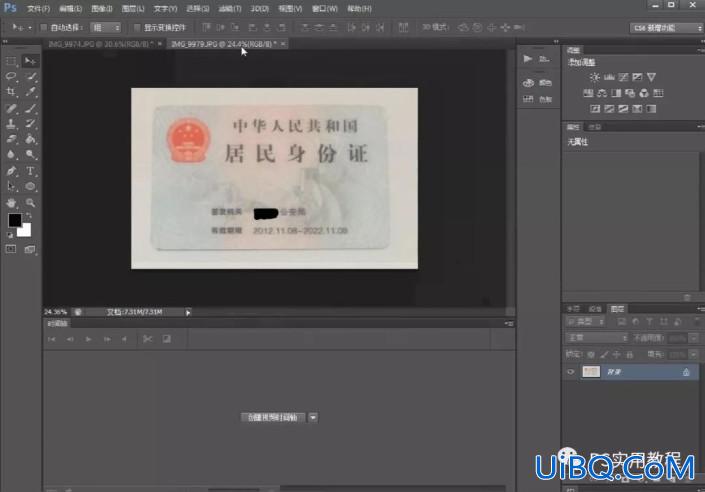Hide the 背景 layer with eye icon
The width and height of the screenshot is (705, 492).
tap(571, 371)
